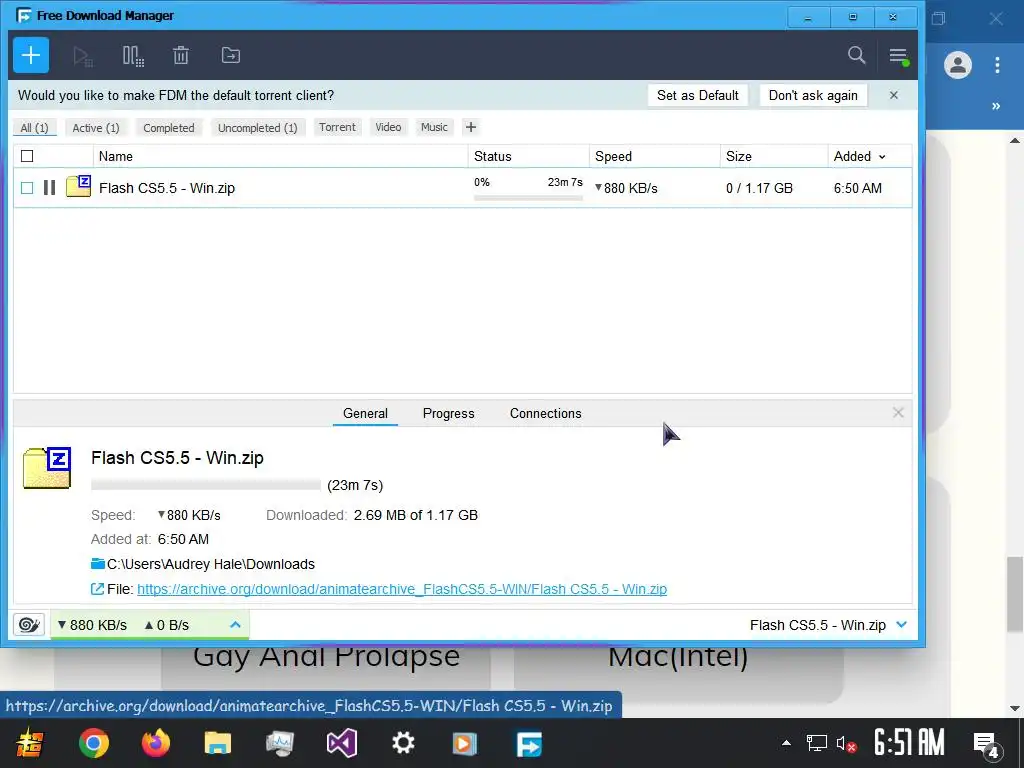Open File Explorer from taskbar

click(217, 743)
